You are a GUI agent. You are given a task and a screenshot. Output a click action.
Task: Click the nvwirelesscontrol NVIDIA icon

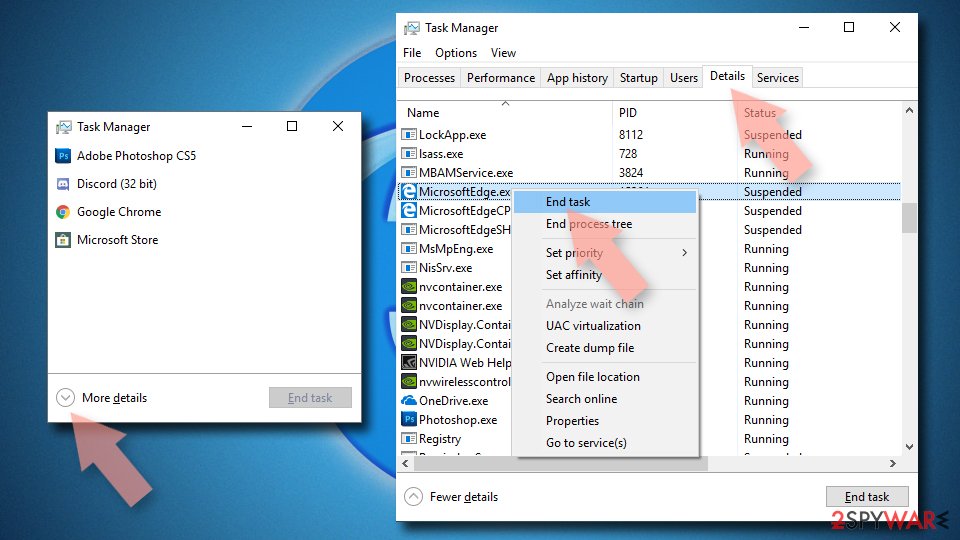point(408,381)
